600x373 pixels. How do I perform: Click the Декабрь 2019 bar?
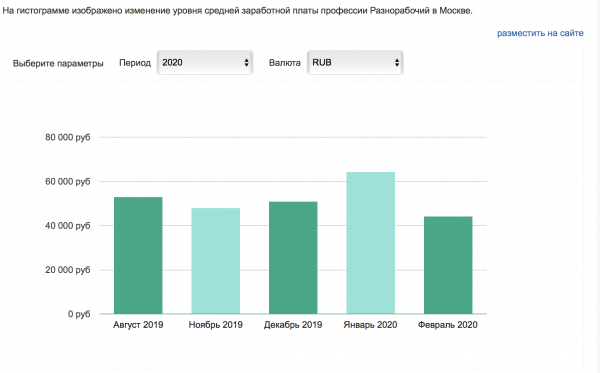pos(293,258)
